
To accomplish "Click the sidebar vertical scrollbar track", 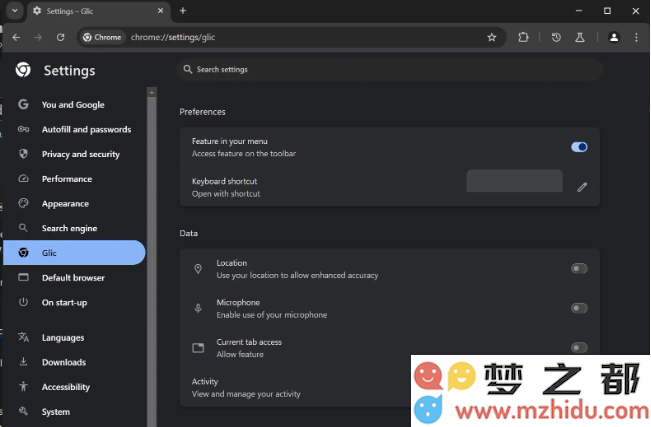I will (152, 262).
